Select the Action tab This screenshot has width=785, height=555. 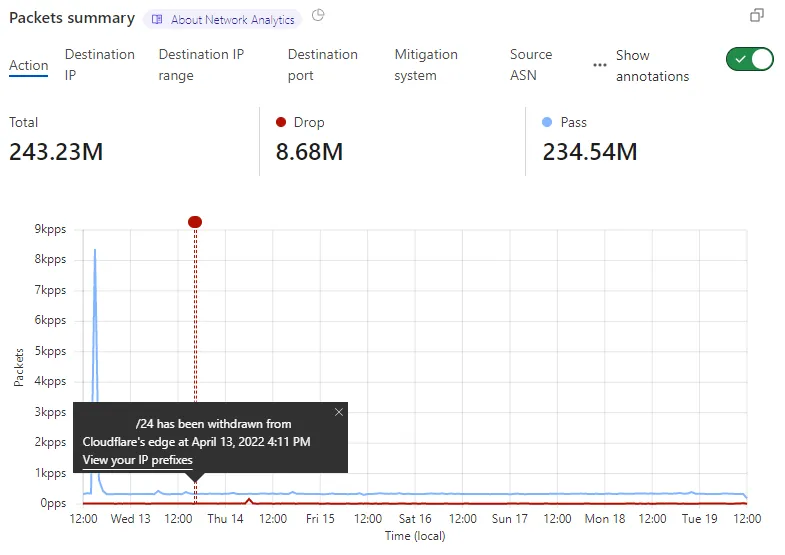coord(29,65)
